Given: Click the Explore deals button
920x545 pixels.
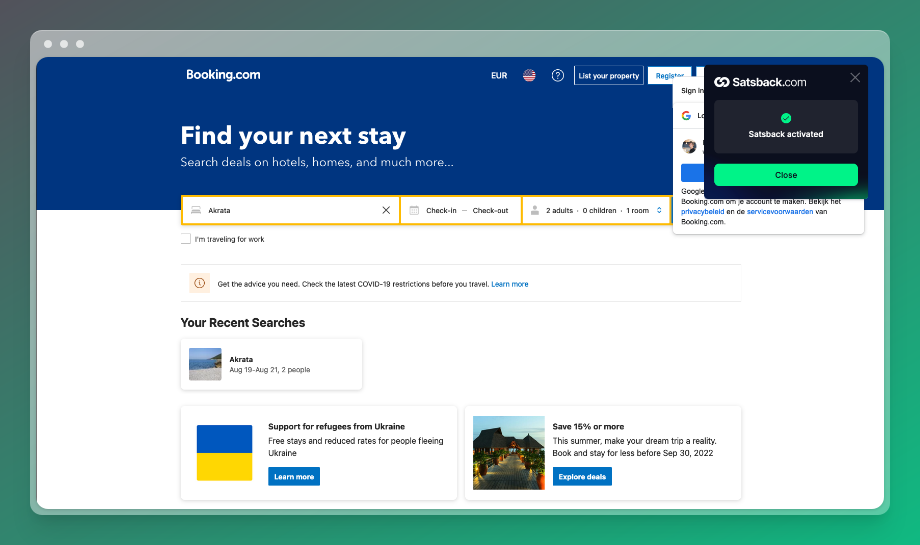Looking at the screenshot, I should click(x=582, y=476).
